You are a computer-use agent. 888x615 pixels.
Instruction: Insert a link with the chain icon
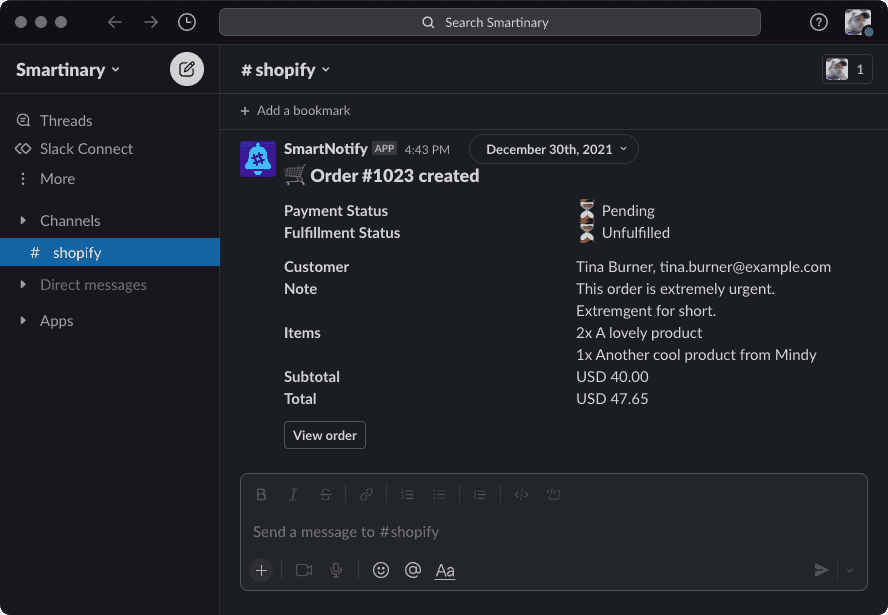pos(366,494)
